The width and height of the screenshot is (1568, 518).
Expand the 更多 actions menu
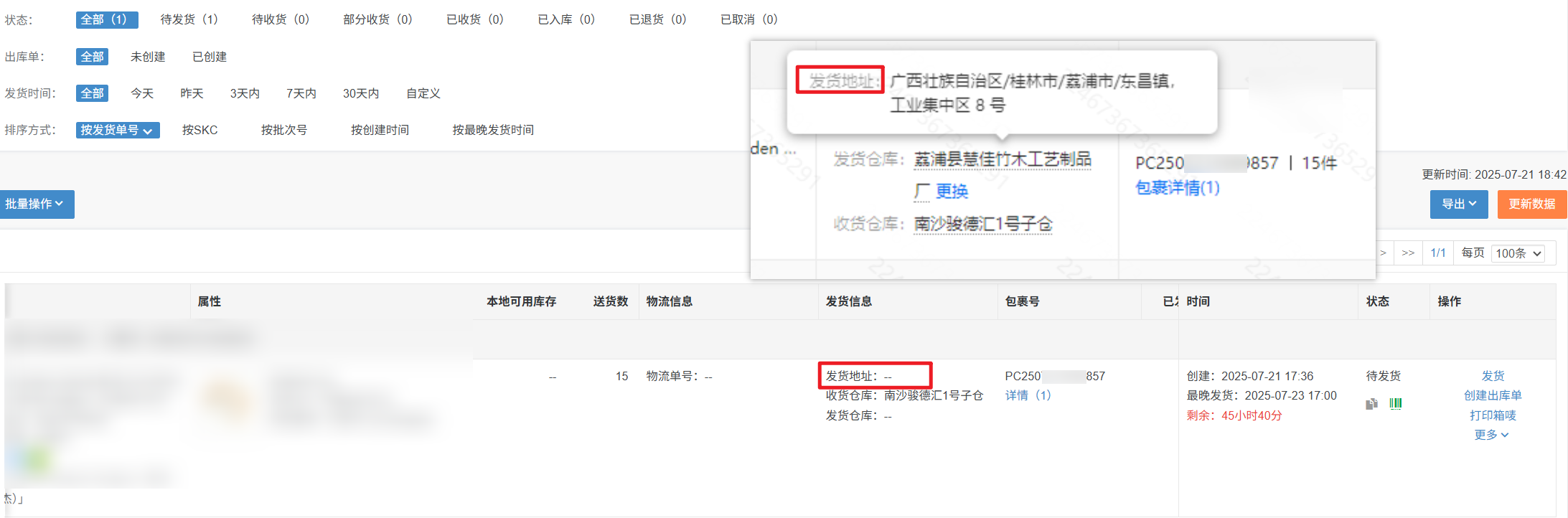(1491, 435)
